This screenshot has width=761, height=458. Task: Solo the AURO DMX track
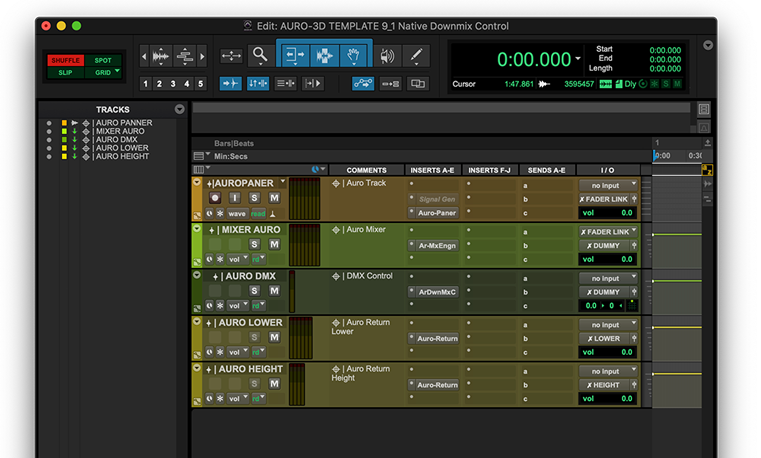point(255,291)
